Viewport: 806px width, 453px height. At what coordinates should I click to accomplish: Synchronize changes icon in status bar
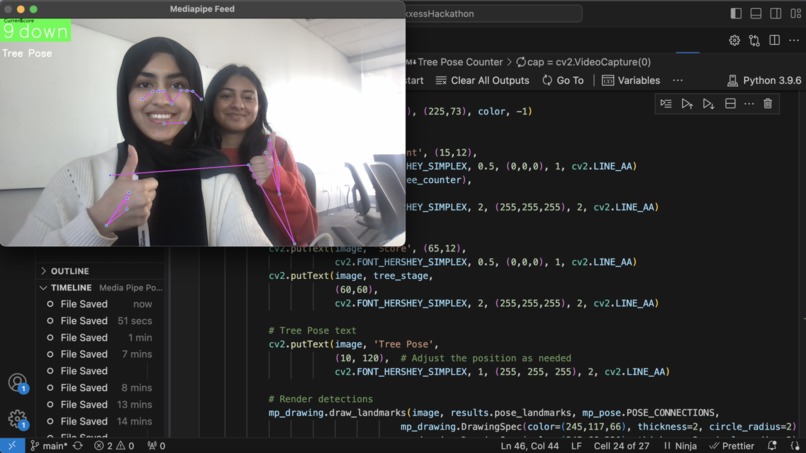78,446
